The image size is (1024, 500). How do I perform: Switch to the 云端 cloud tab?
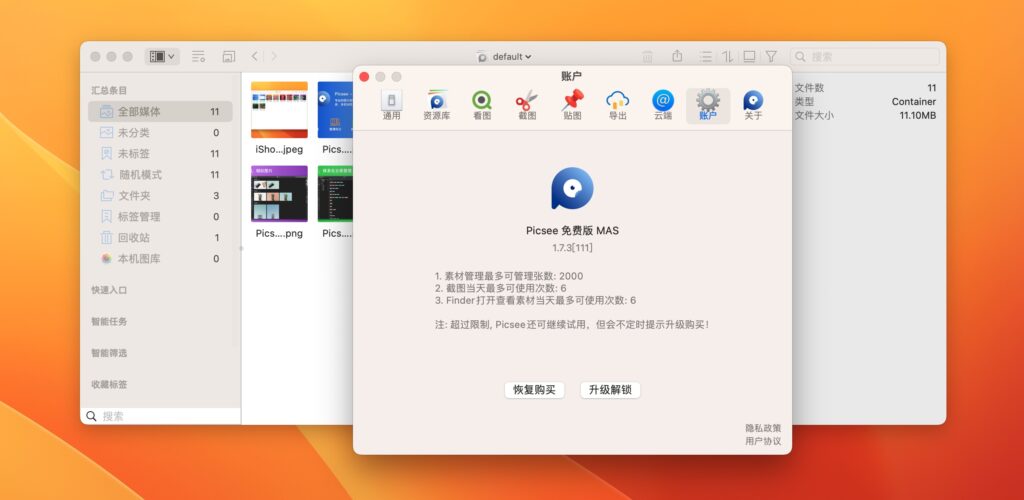click(663, 106)
